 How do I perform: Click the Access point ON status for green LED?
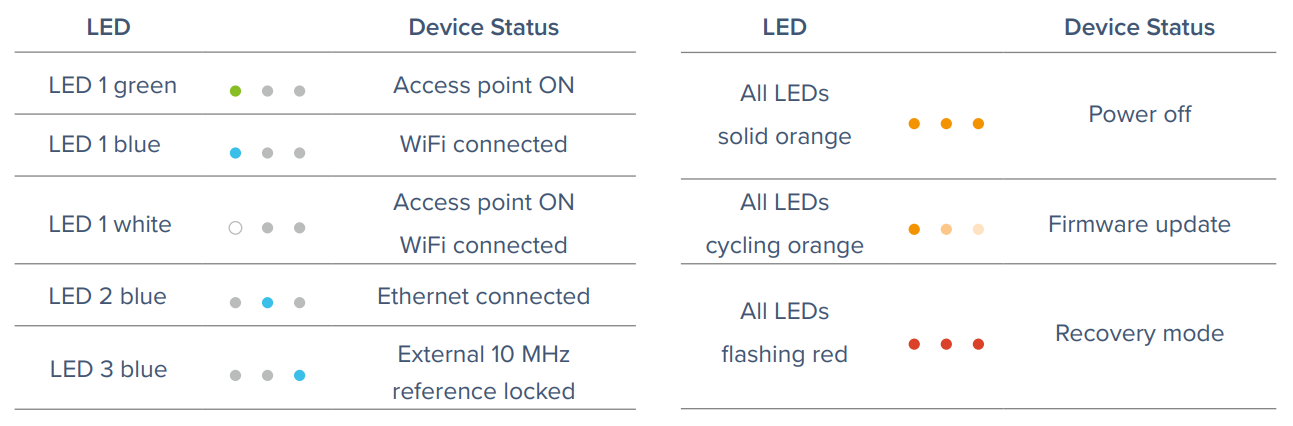[x=484, y=85]
